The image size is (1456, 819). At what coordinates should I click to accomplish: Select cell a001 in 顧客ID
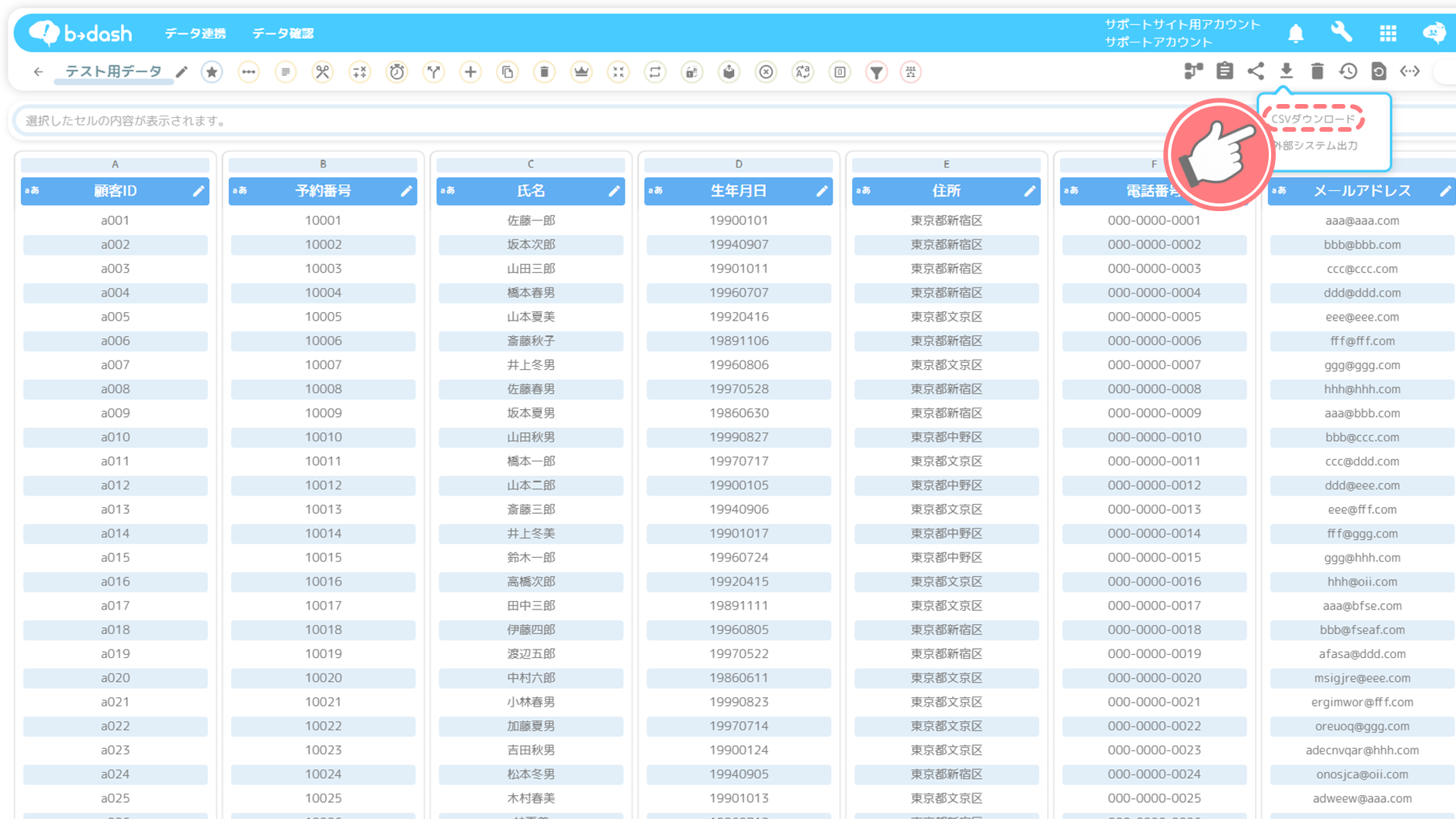point(115,220)
